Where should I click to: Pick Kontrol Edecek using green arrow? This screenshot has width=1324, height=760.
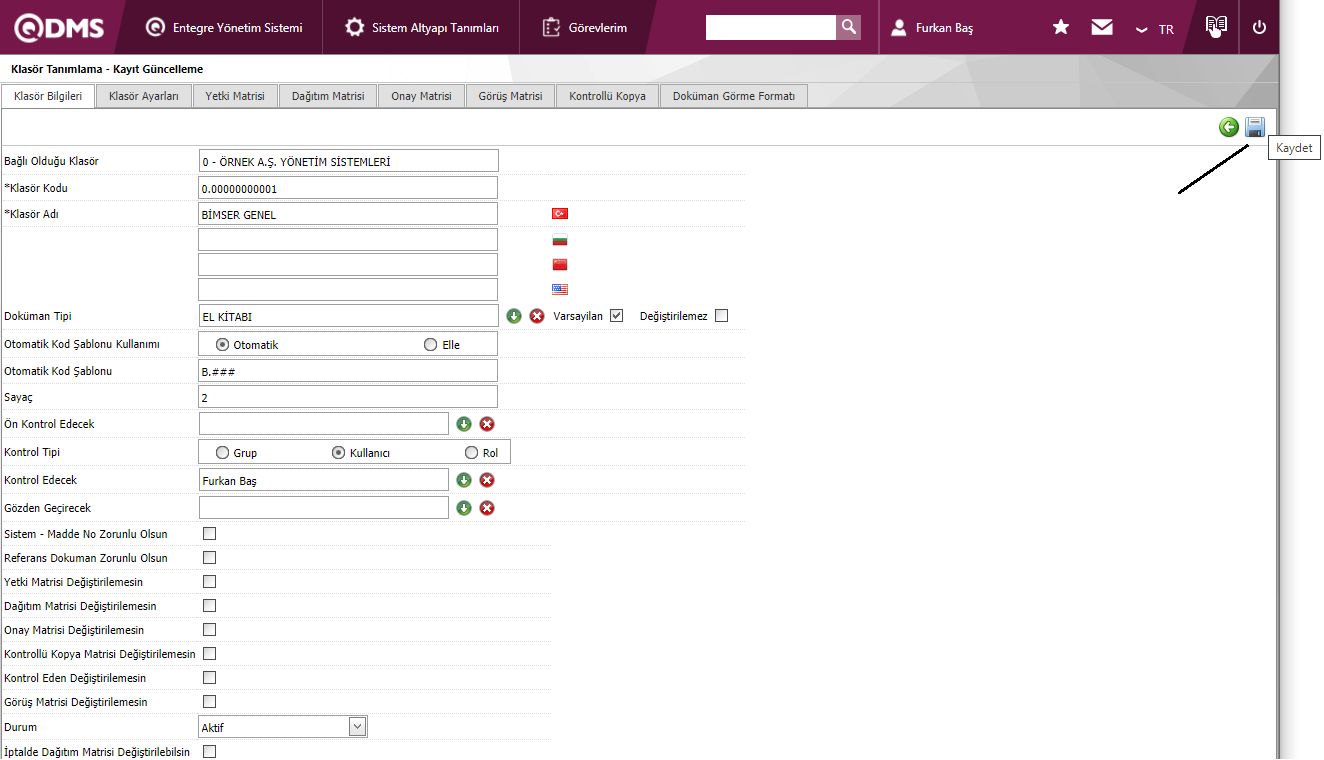[464, 480]
